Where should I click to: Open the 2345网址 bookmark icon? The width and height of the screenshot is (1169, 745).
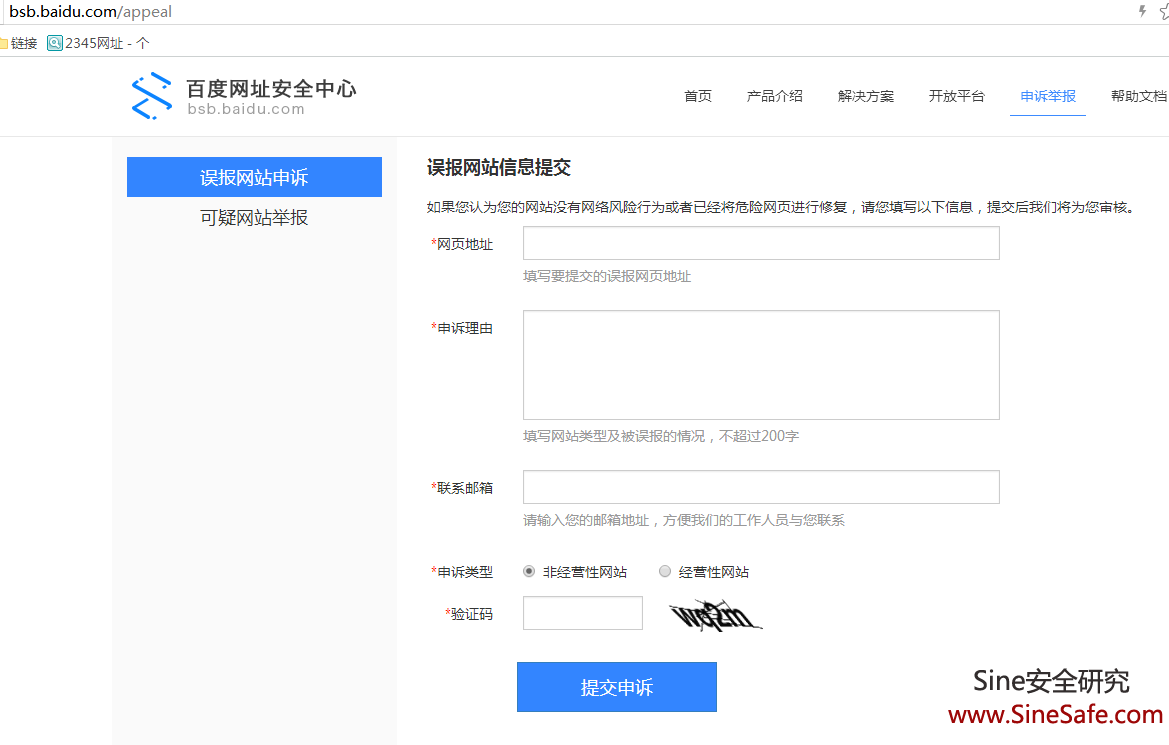54,43
